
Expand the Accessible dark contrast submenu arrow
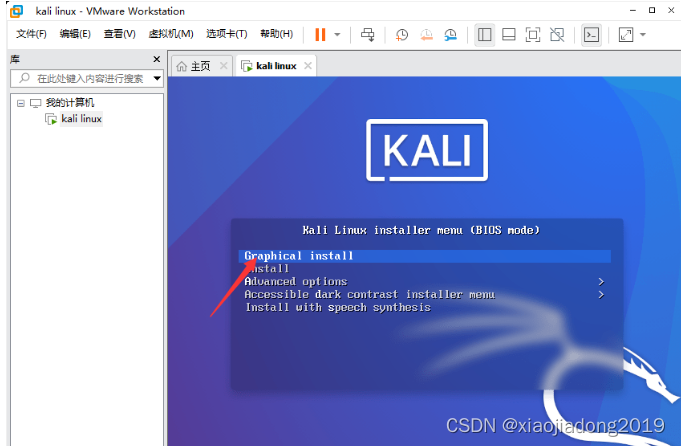(x=601, y=294)
